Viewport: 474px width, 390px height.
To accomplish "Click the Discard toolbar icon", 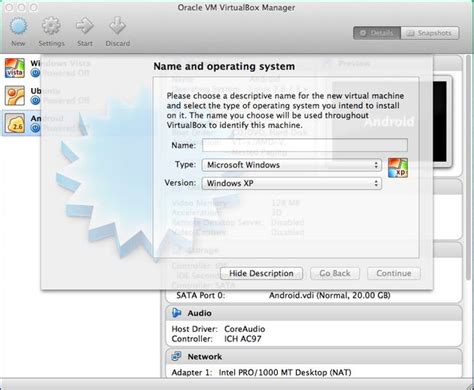I will point(117,26).
